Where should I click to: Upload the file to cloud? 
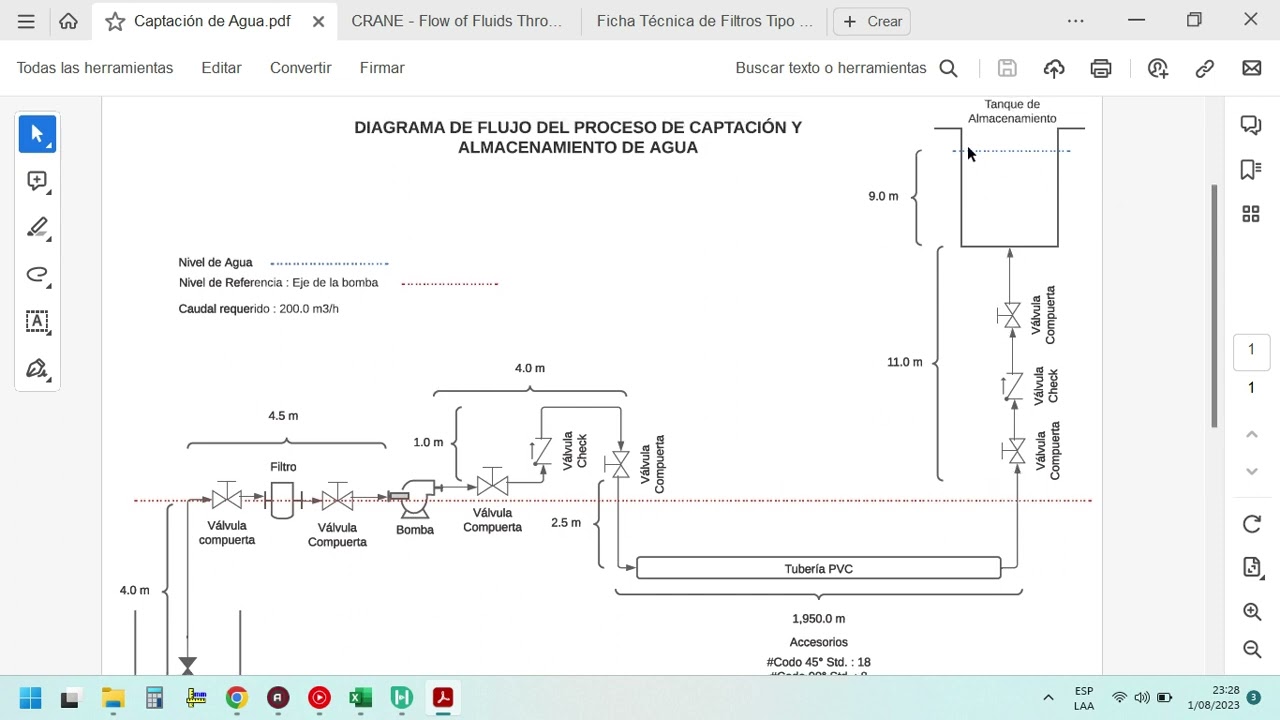click(1054, 68)
